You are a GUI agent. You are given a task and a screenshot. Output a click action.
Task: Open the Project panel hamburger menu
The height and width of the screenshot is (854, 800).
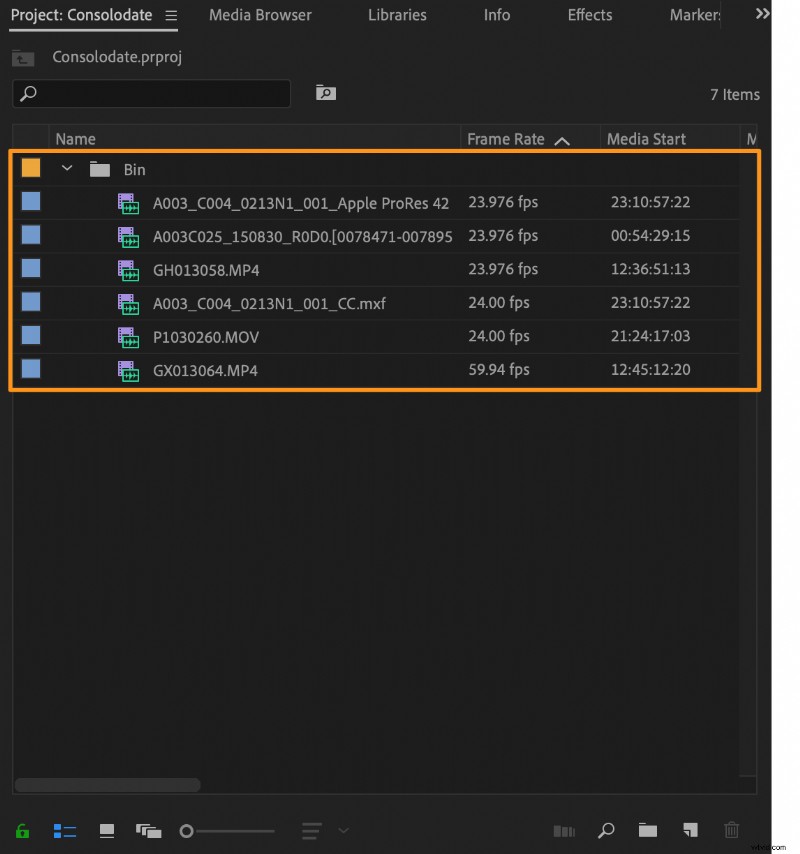pyautogui.click(x=170, y=15)
